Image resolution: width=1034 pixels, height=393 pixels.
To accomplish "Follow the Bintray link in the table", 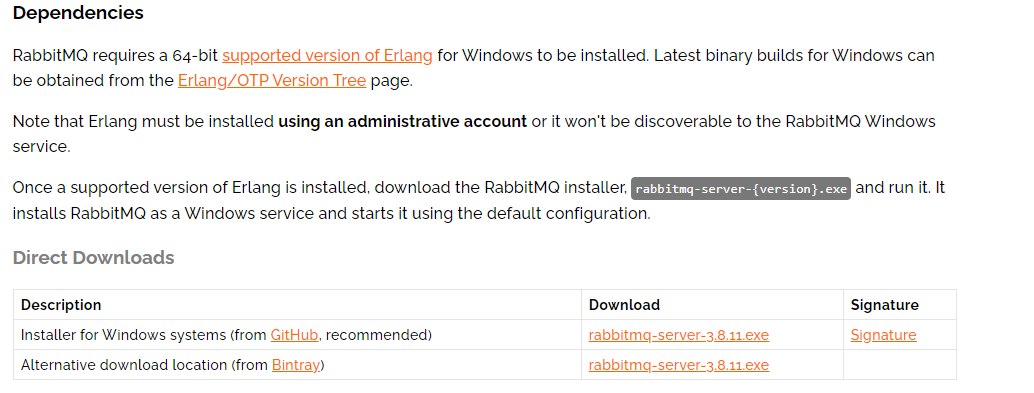I will (x=295, y=365).
